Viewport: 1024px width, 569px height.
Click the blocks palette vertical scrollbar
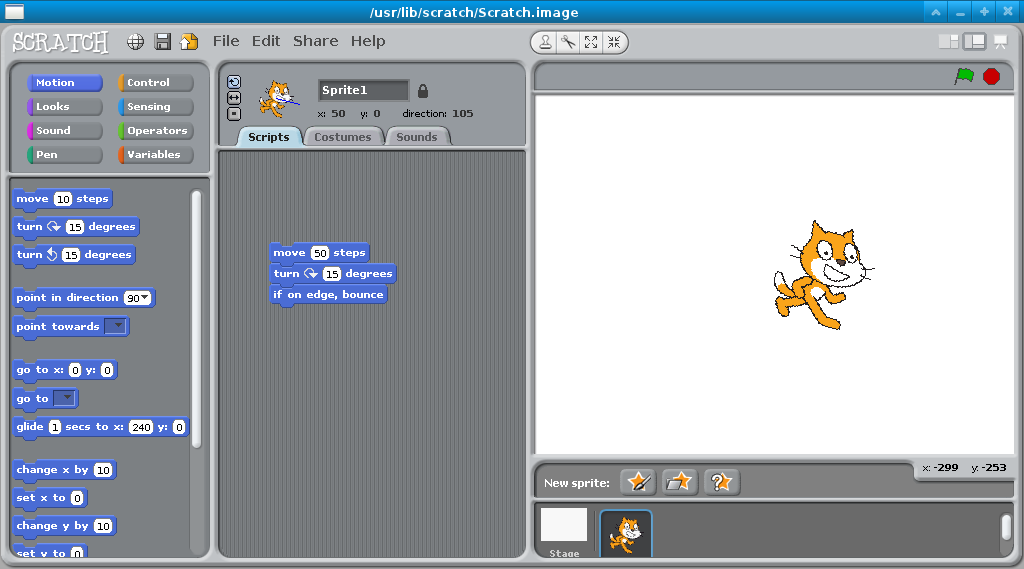click(x=196, y=319)
